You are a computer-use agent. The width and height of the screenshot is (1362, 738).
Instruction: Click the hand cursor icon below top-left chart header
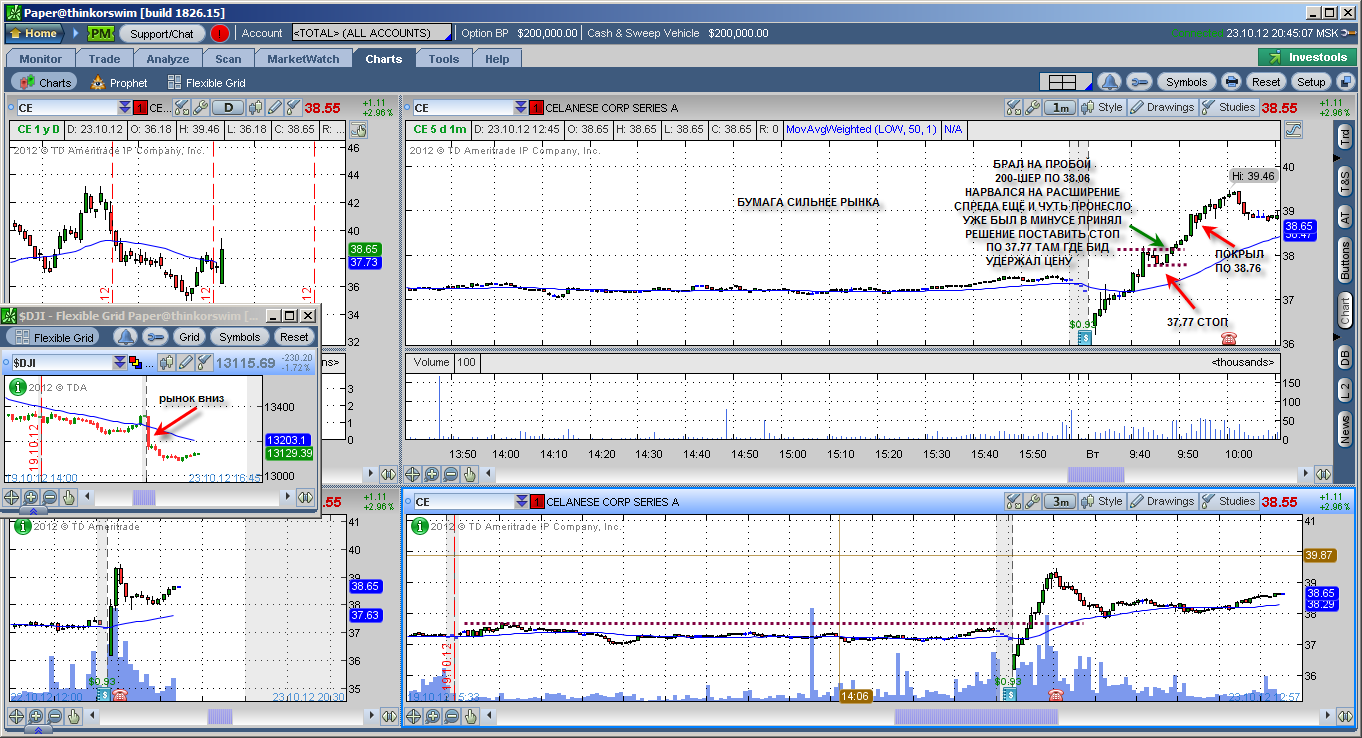tap(359, 129)
